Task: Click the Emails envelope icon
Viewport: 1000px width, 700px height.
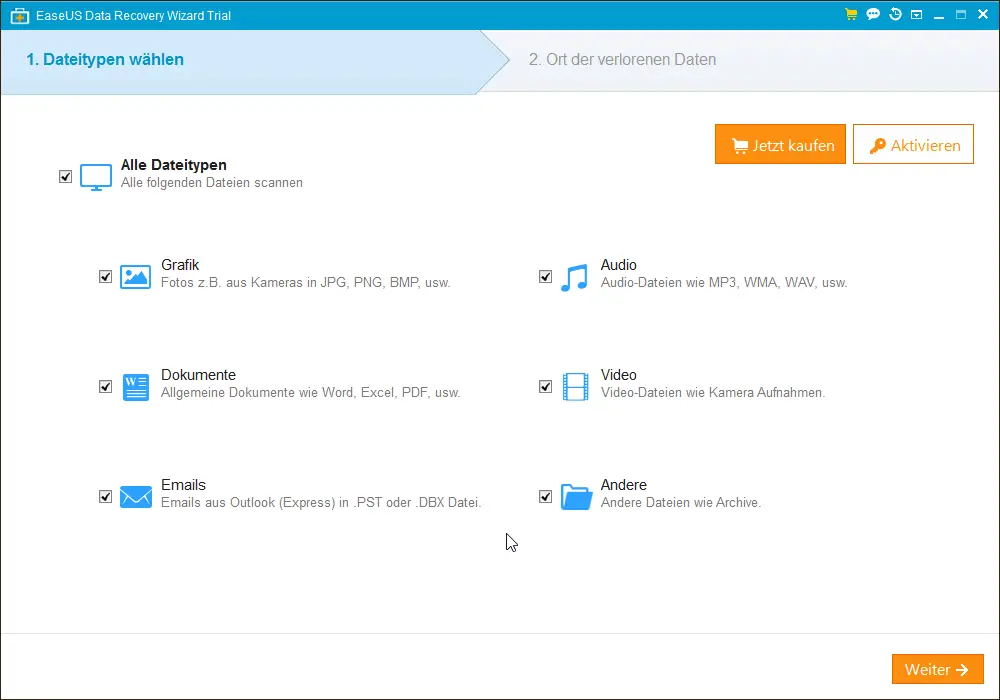Action: 136,497
